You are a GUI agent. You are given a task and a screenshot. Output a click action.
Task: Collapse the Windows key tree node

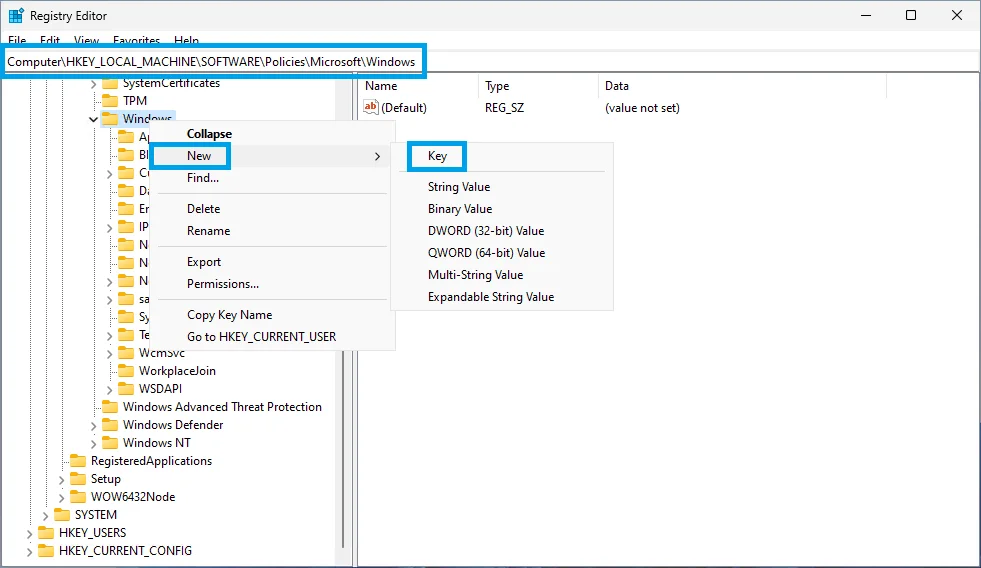pyautogui.click(x=94, y=119)
